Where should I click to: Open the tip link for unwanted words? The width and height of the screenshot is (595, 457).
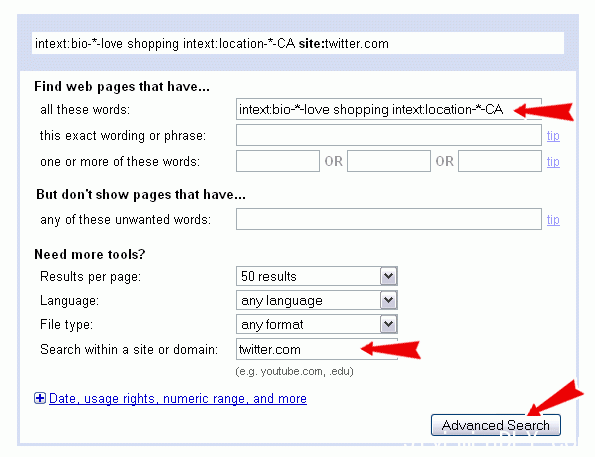pos(553,219)
